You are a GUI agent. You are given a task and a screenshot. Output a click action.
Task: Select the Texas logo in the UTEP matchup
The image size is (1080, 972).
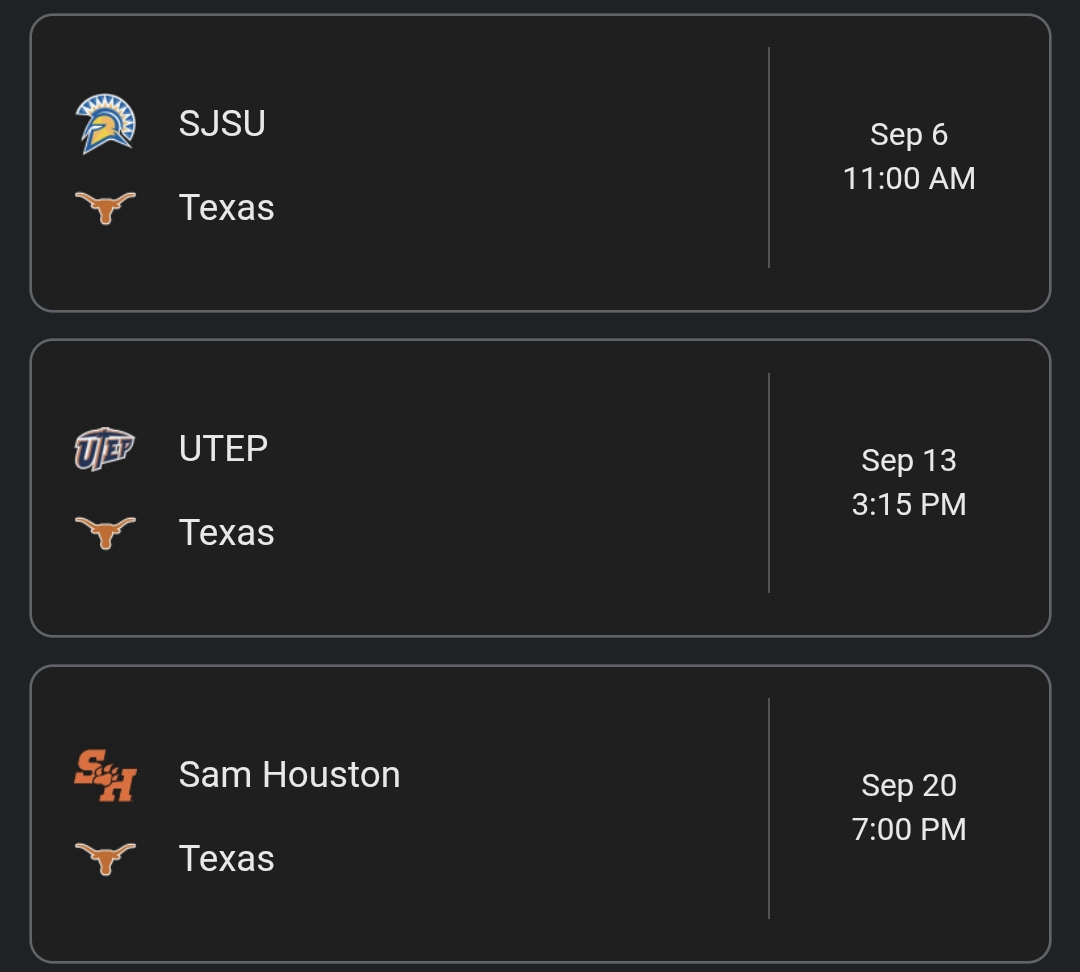coord(105,532)
